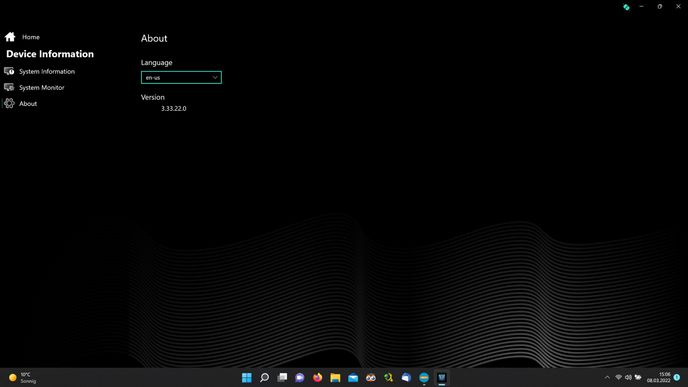Screen dimensions: 688x387
Task: Open the white blue taskbar app
Action: (406, 377)
